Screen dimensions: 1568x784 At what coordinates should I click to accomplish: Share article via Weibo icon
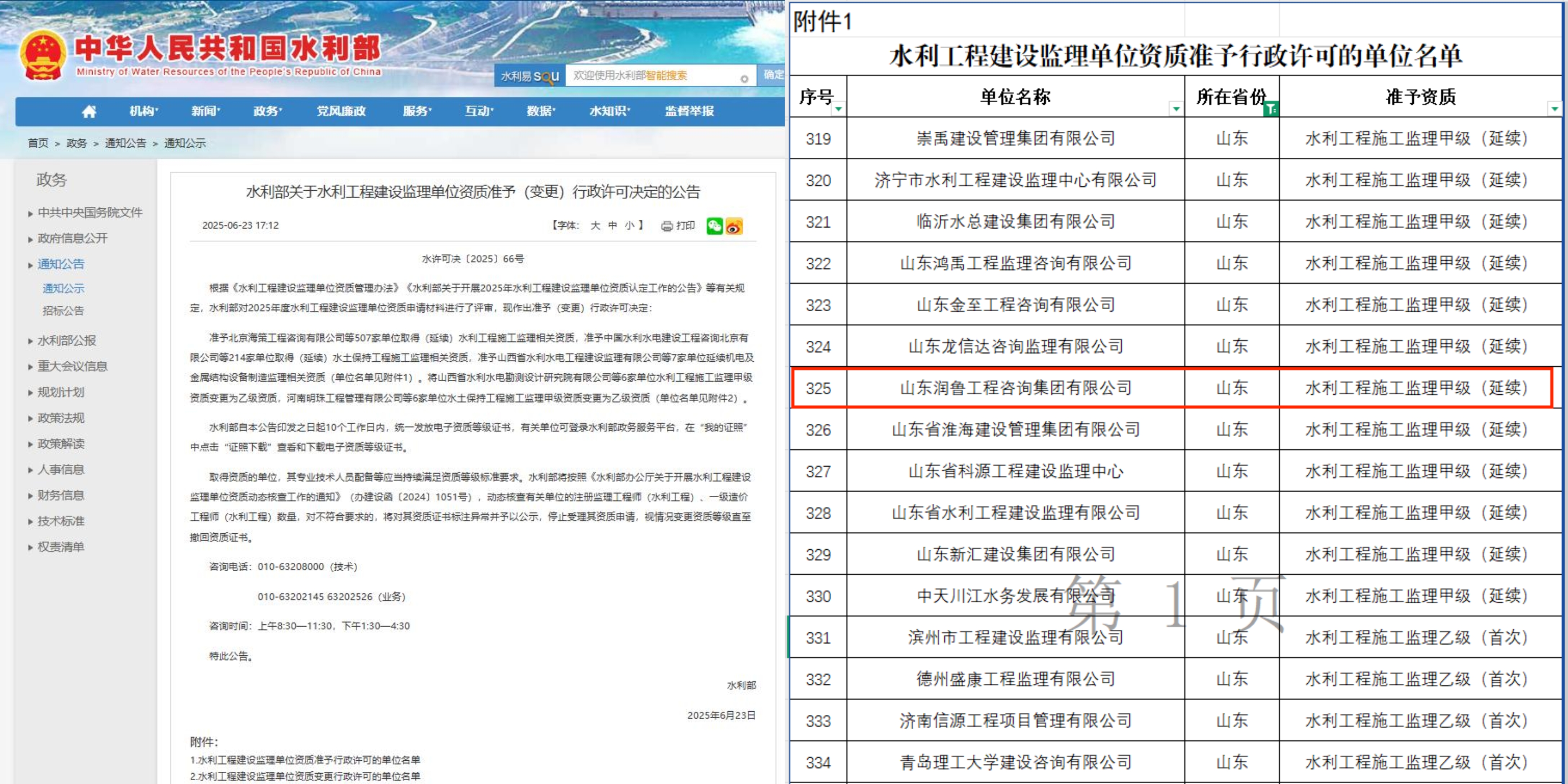coord(734,226)
